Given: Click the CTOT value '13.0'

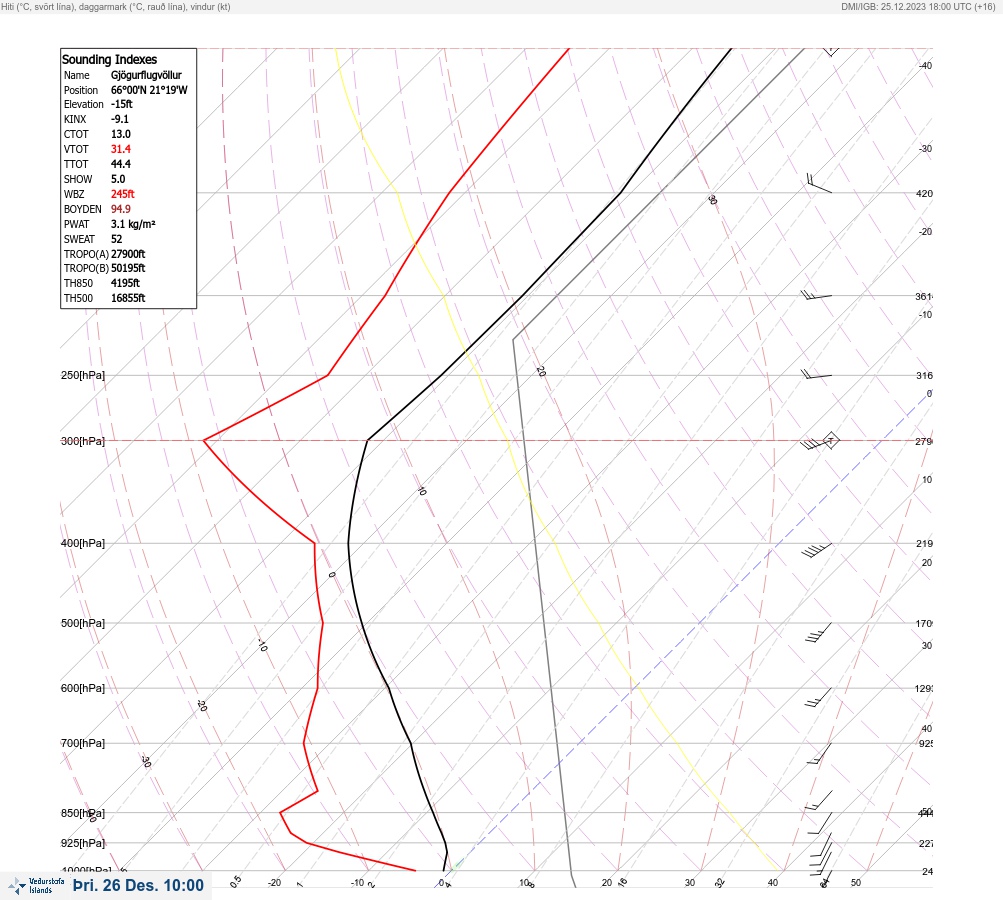Looking at the screenshot, I should [x=121, y=134].
